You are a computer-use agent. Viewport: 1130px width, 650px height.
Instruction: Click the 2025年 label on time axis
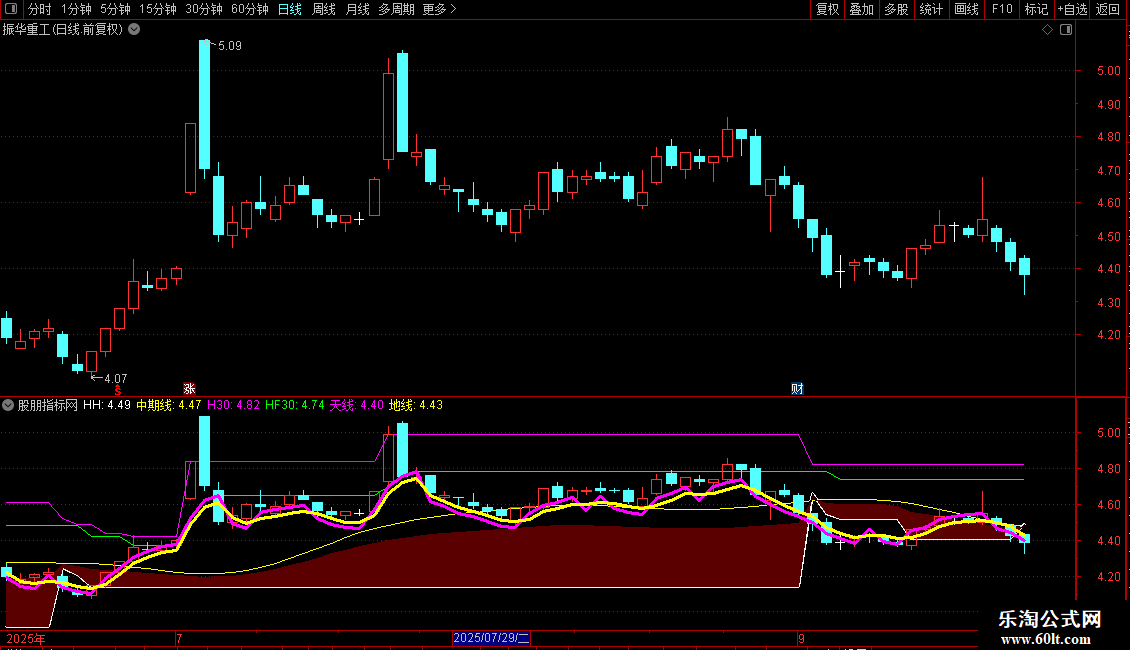click(26, 638)
